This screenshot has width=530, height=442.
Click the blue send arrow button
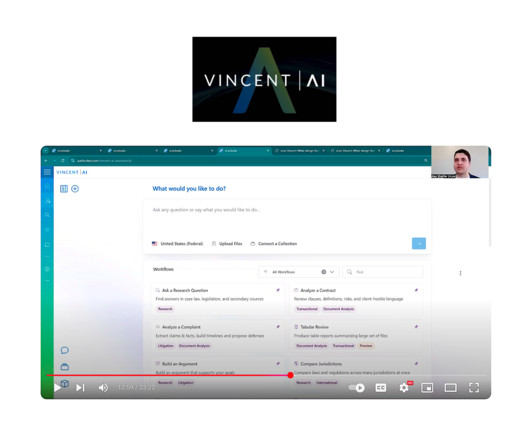(x=419, y=243)
